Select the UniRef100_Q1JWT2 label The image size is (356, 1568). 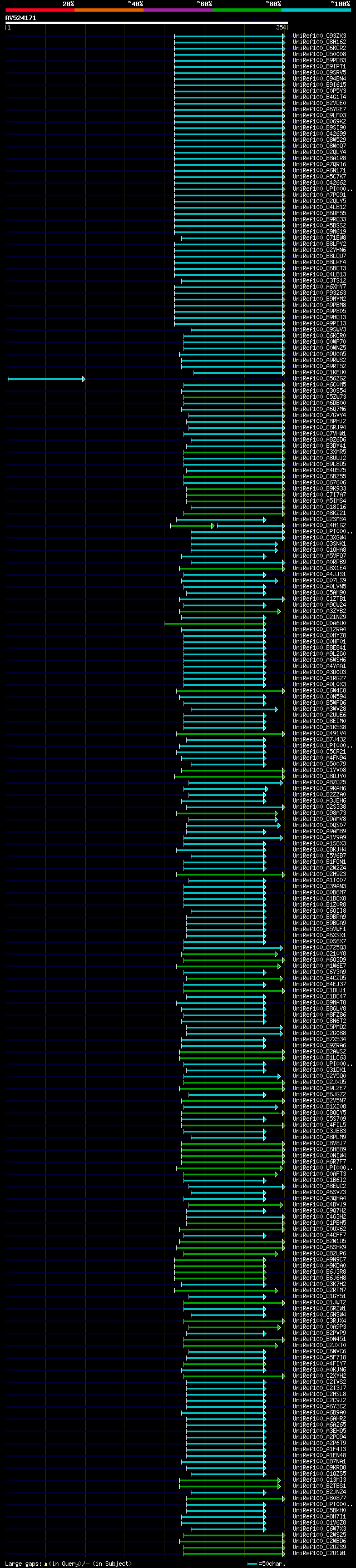coord(319,1303)
